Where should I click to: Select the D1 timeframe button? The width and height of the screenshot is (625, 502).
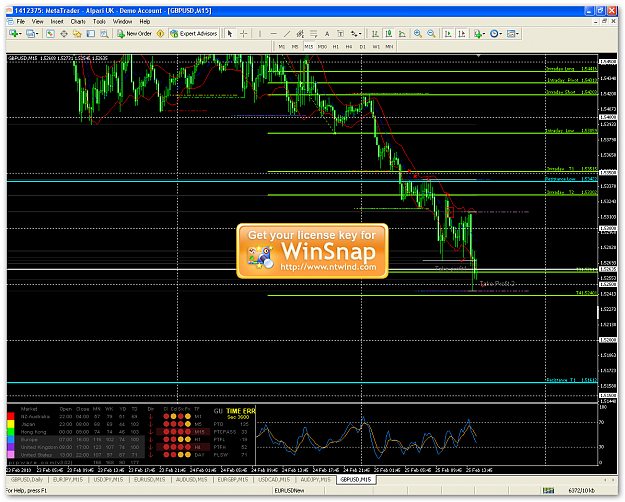(x=362, y=47)
